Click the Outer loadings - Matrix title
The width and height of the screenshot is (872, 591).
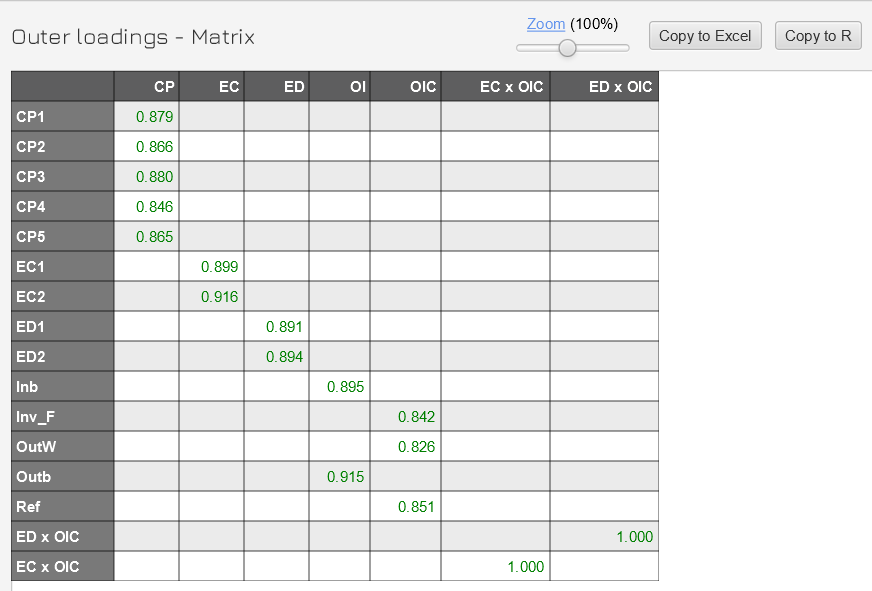click(133, 37)
